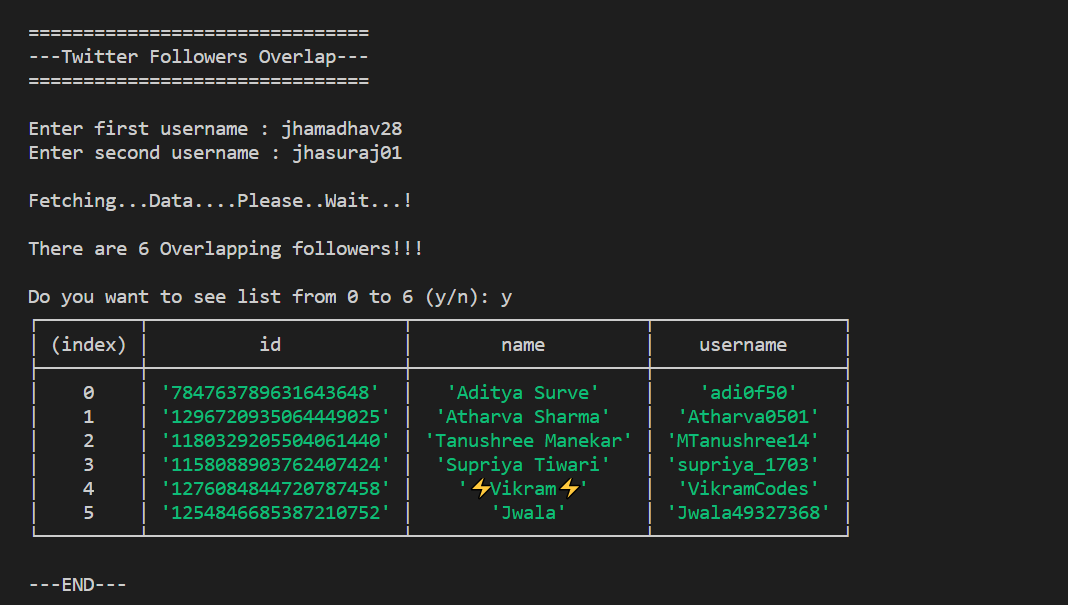Click the username 'Atharva0501'

tap(748, 416)
